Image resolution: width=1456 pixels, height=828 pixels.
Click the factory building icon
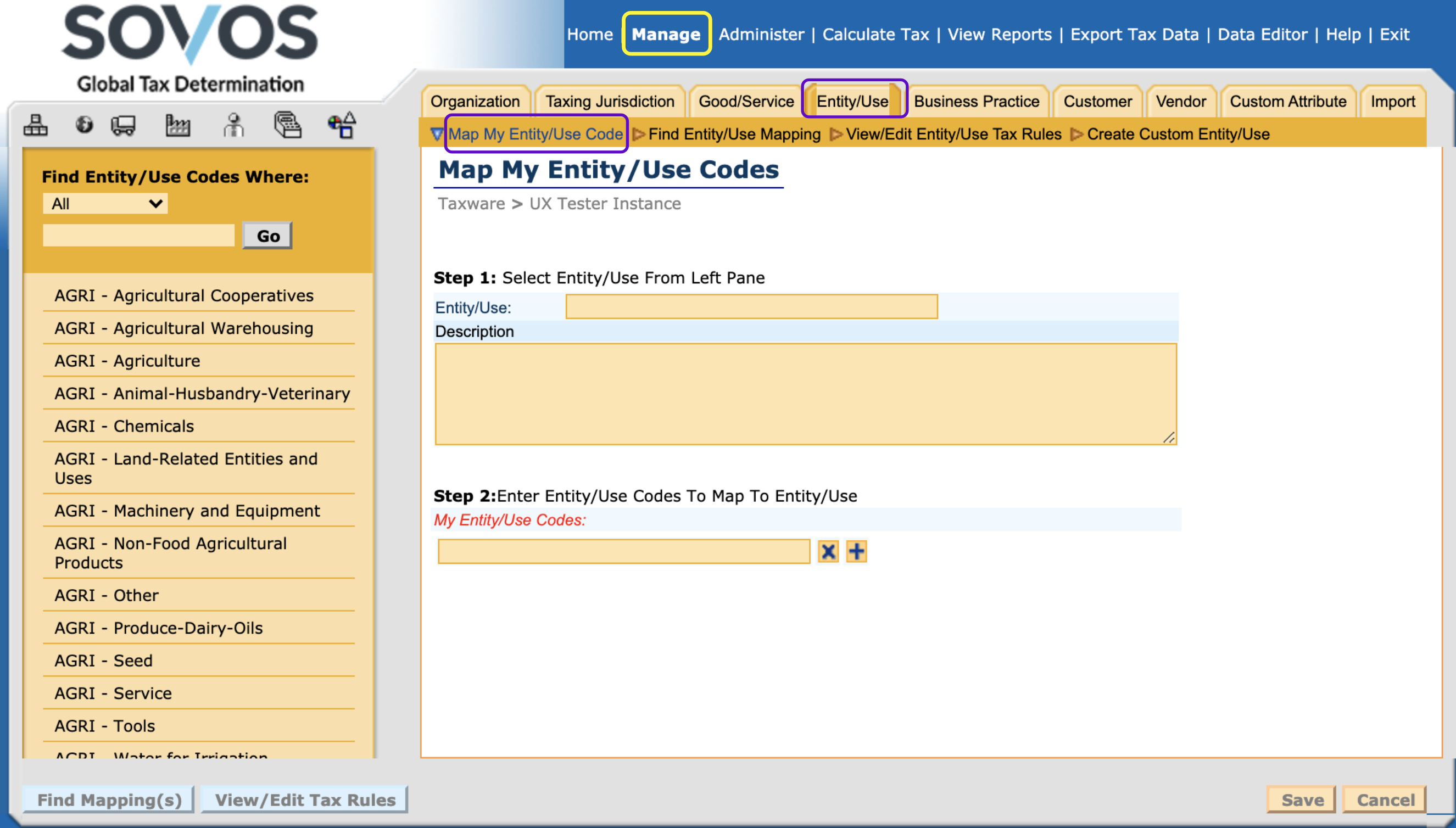coord(177,125)
